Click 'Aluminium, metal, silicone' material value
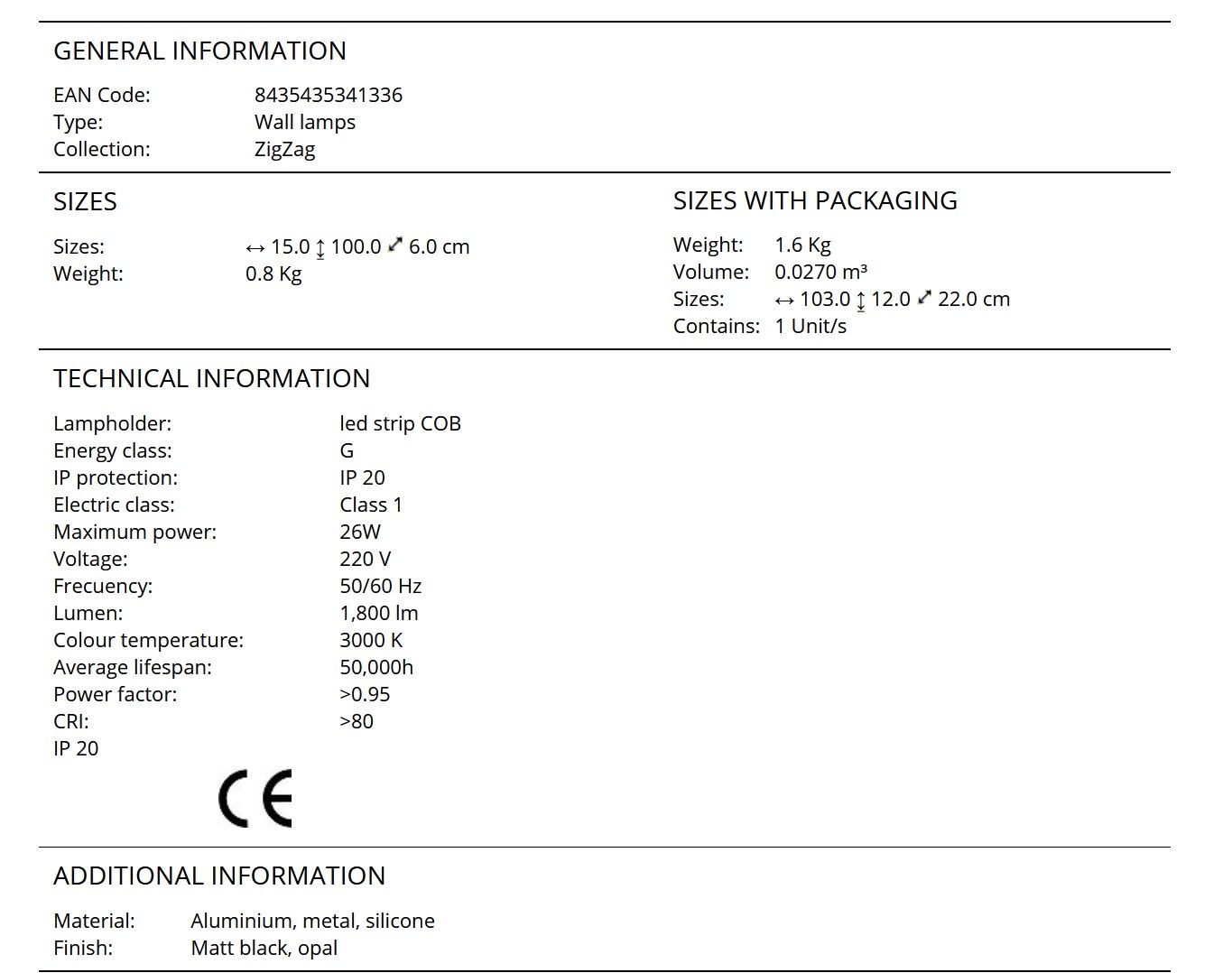The height and width of the screenshot is (973, 1232). [313, 921]
